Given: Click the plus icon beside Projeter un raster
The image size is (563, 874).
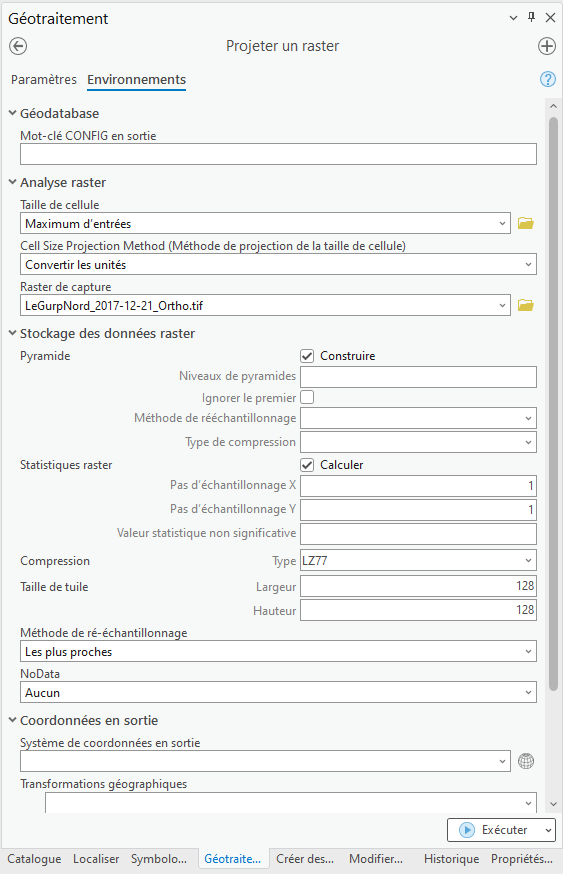Looking at the screenshot, I should point(547,46).
